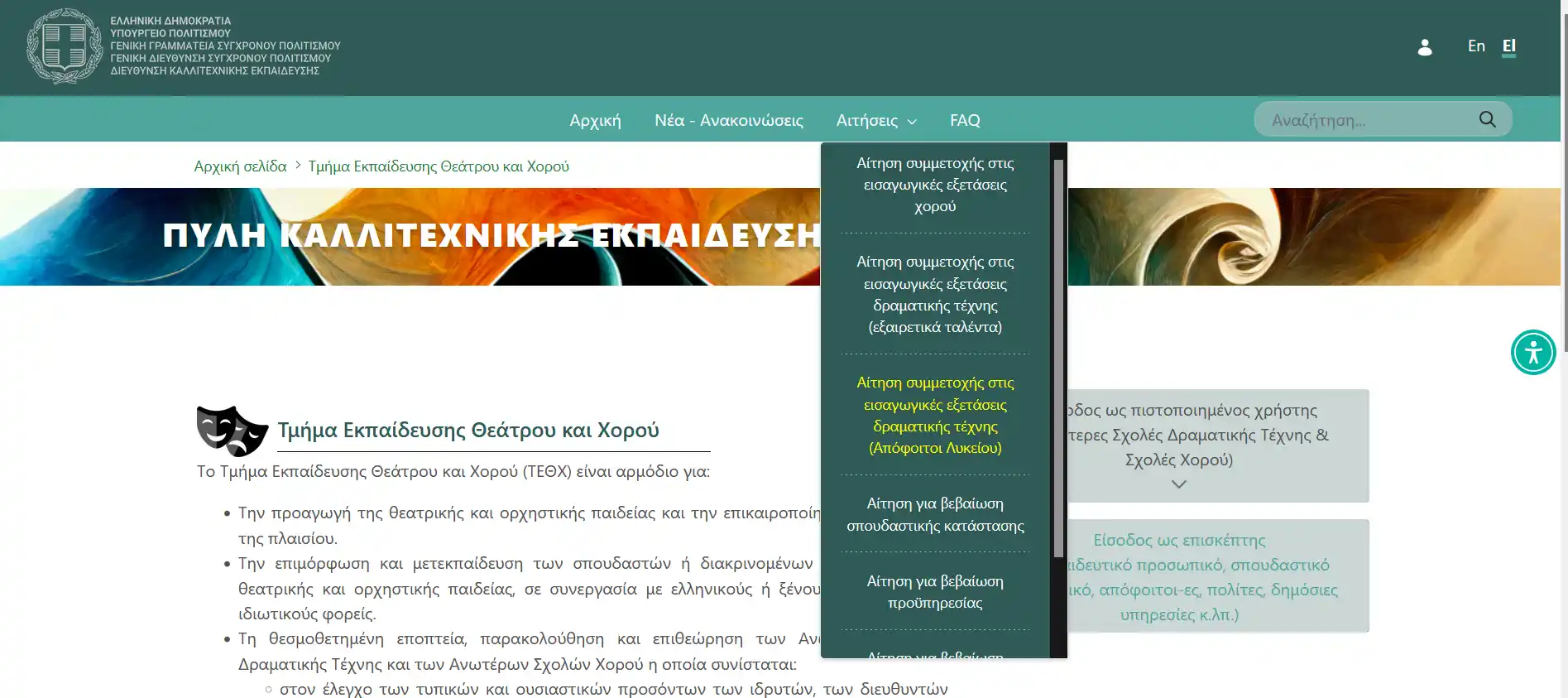Click the ministry header text
The height and width of the screenshot is (698, 1568).
[225, 46]
